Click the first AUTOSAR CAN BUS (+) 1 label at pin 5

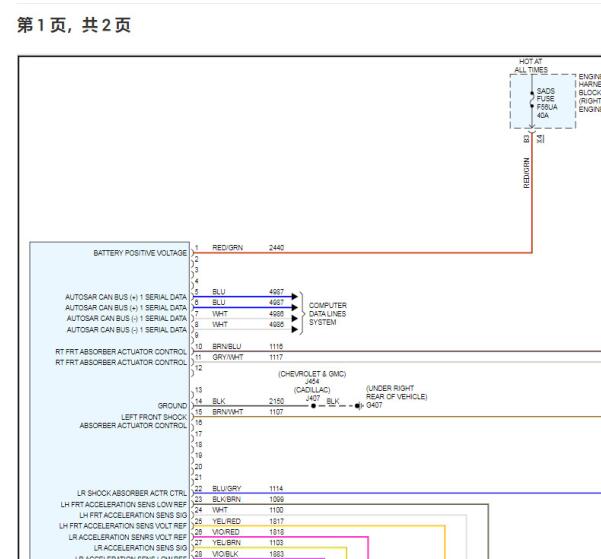click(x=126, y=297)
